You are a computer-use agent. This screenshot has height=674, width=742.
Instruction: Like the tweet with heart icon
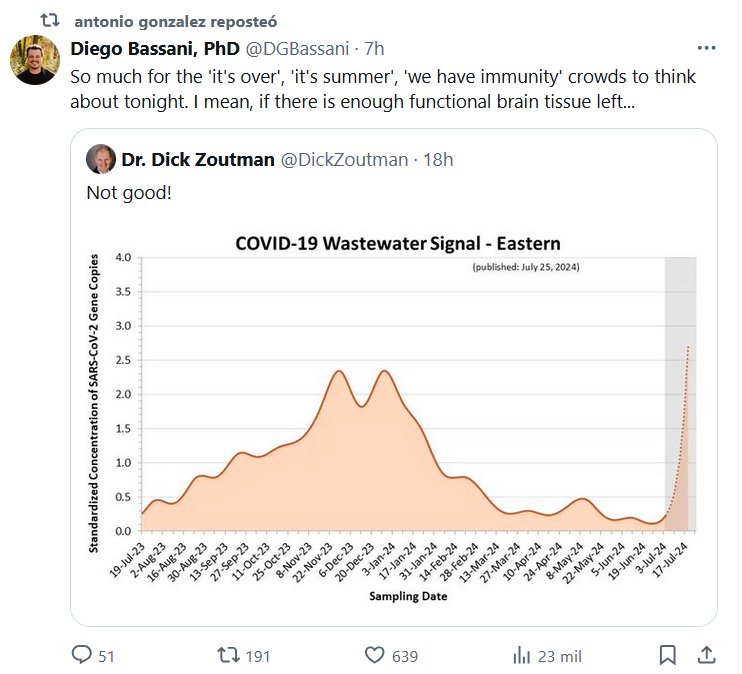pyautogui.click(x=375, y=655)
